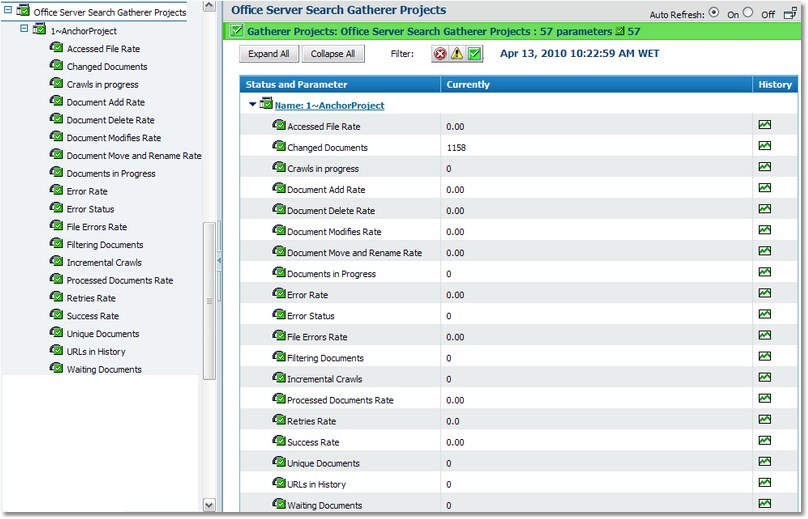Select Filtering Documents in left tree
Viewport: 808px width, 519px height.
point(105,245)
